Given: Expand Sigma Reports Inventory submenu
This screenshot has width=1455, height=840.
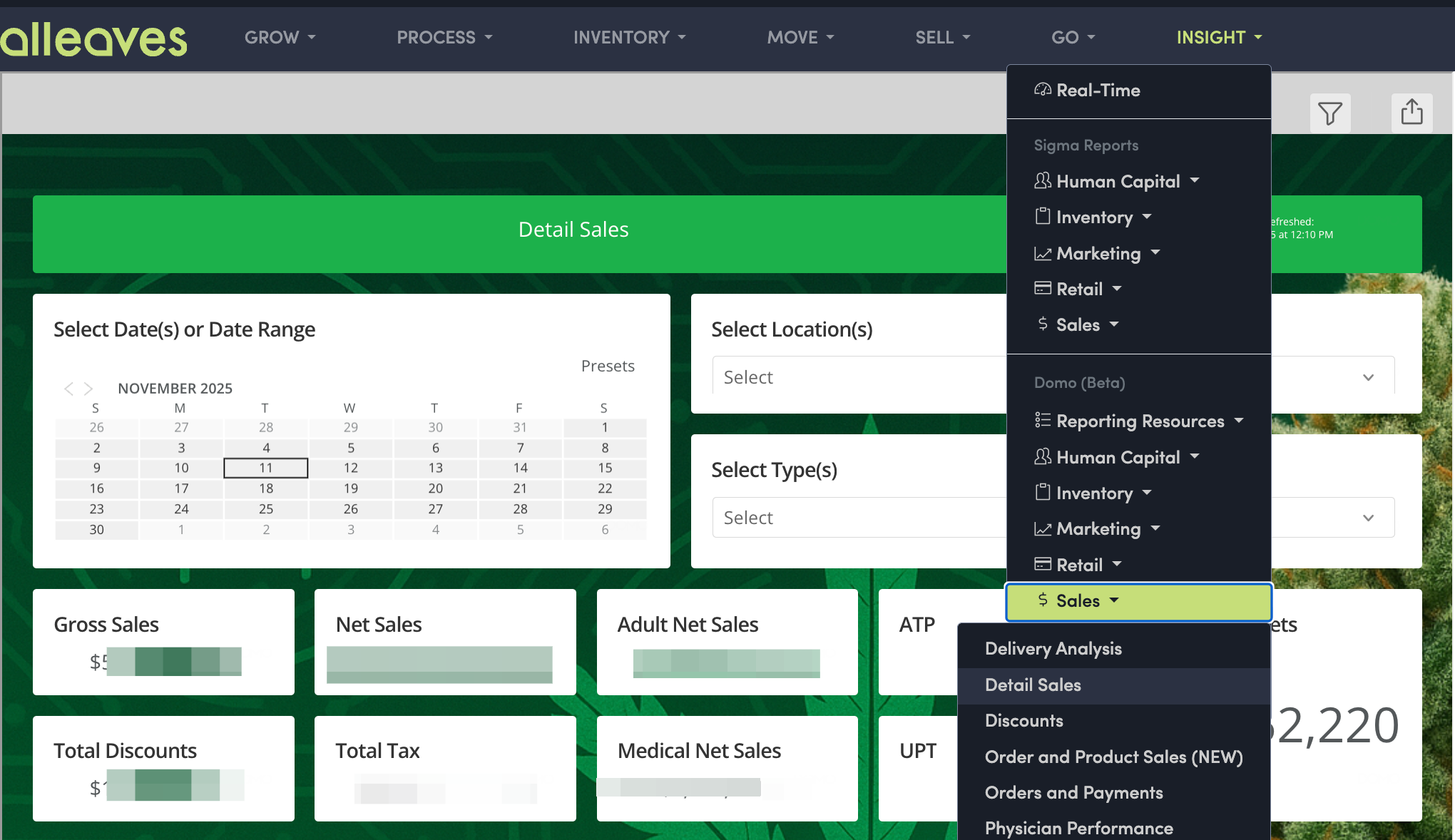Looking at the screenshot, I should click(1093, 217).
